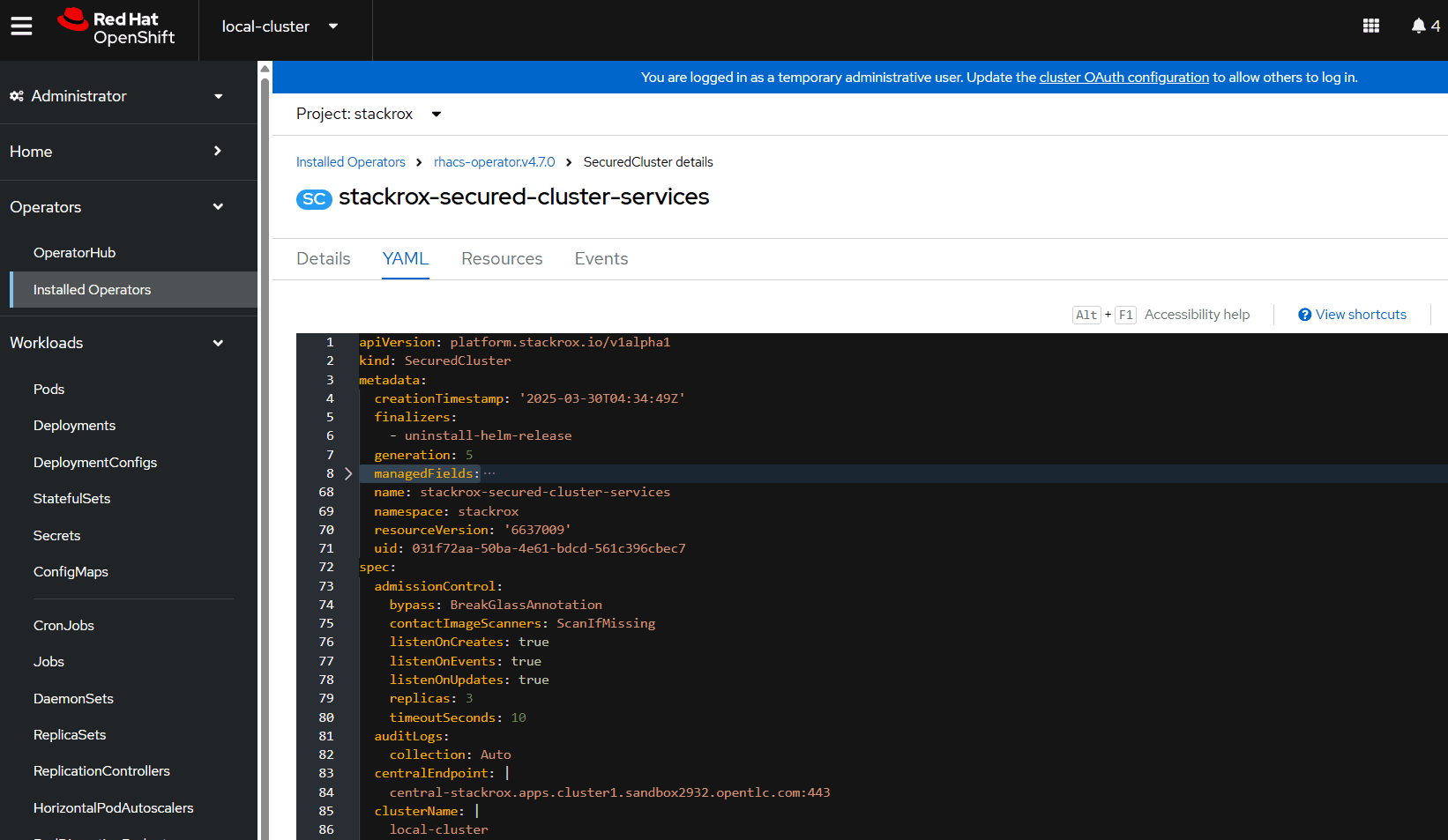Click the page title stackrox-secured-cluster-services
1448x840 pixels.
point(524,197)
